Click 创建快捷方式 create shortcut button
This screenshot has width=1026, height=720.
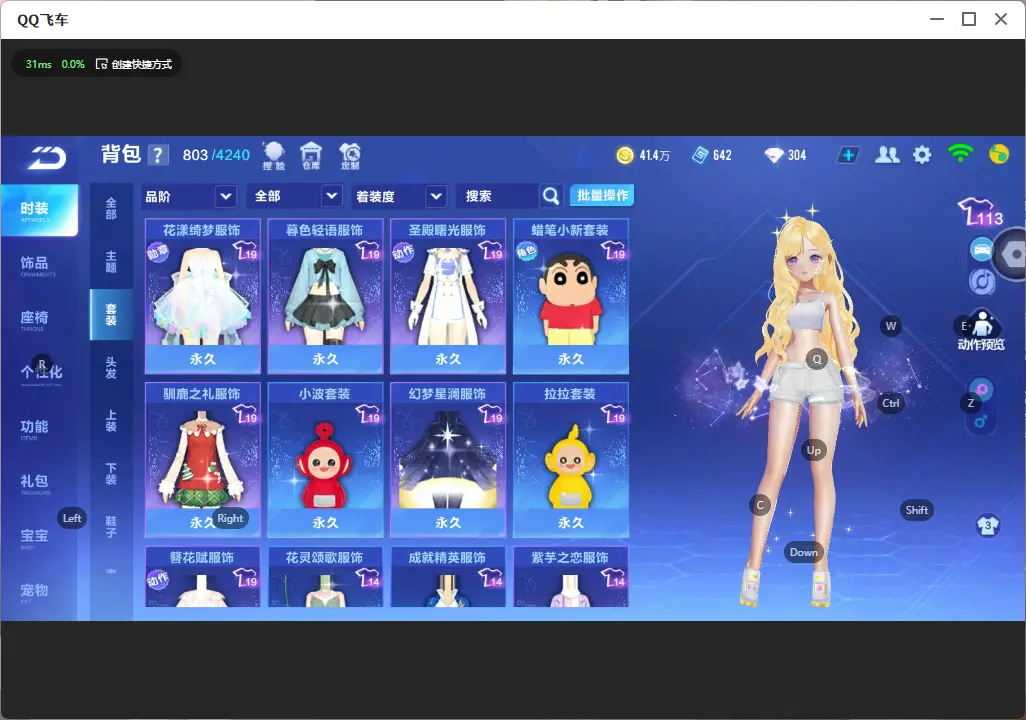pyautogui.click(x=134, y=64)
